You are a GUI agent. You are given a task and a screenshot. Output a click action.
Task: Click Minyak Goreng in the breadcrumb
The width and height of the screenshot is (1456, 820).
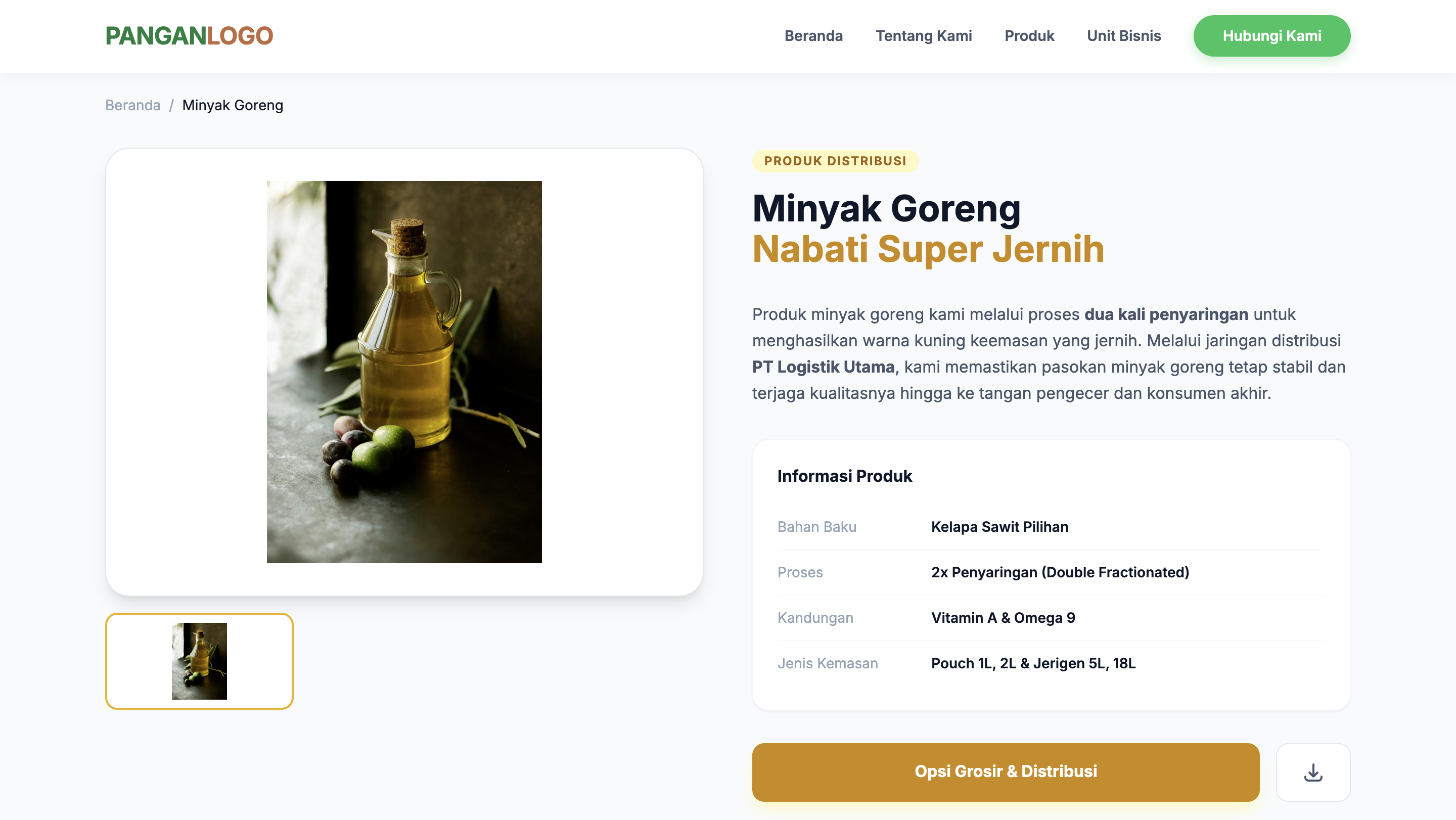[x=233, y=105]
